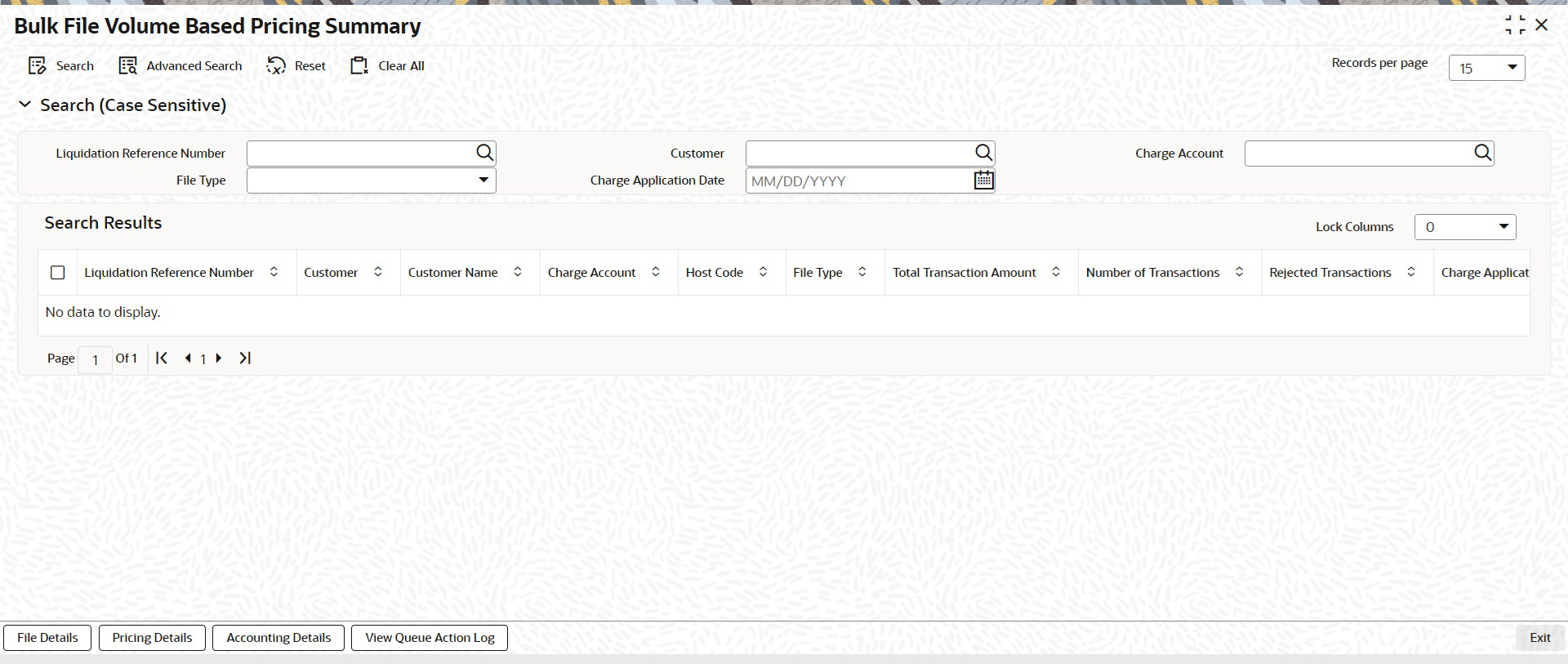
Task: Open the Charge Account lookup magnifier
Action: [1482, 153]
